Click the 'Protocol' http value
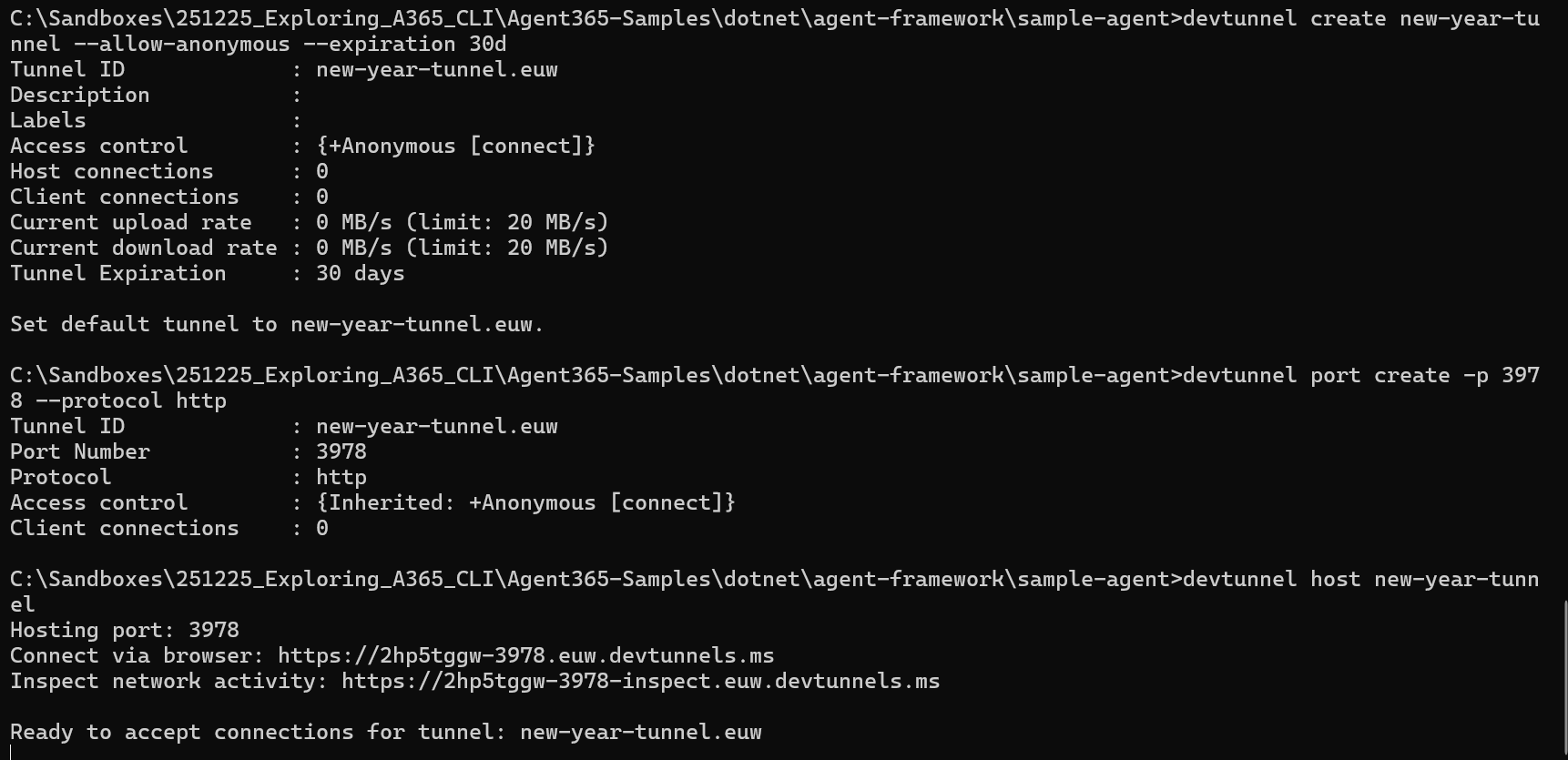This screenshot has height=760, width=1568. point(341,477)
